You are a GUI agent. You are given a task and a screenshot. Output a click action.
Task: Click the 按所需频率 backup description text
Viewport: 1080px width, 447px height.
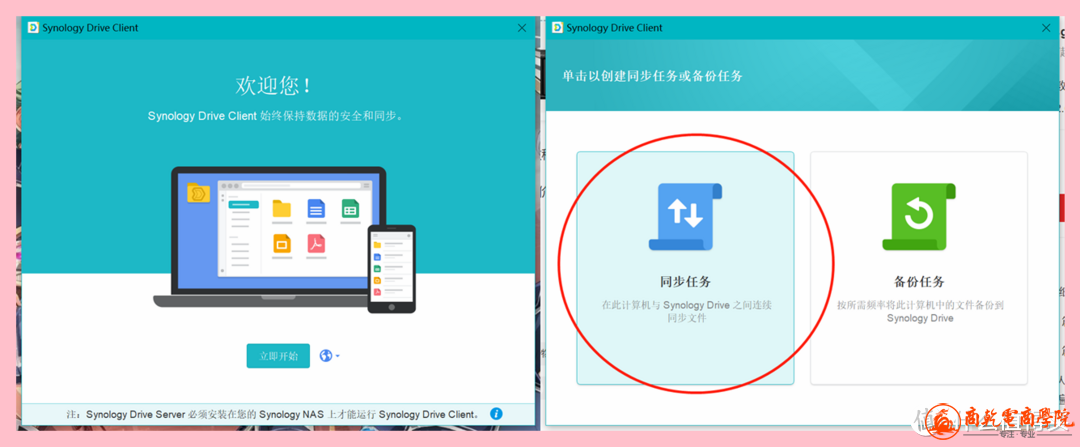pyautogui.click(x=920, y=311)
